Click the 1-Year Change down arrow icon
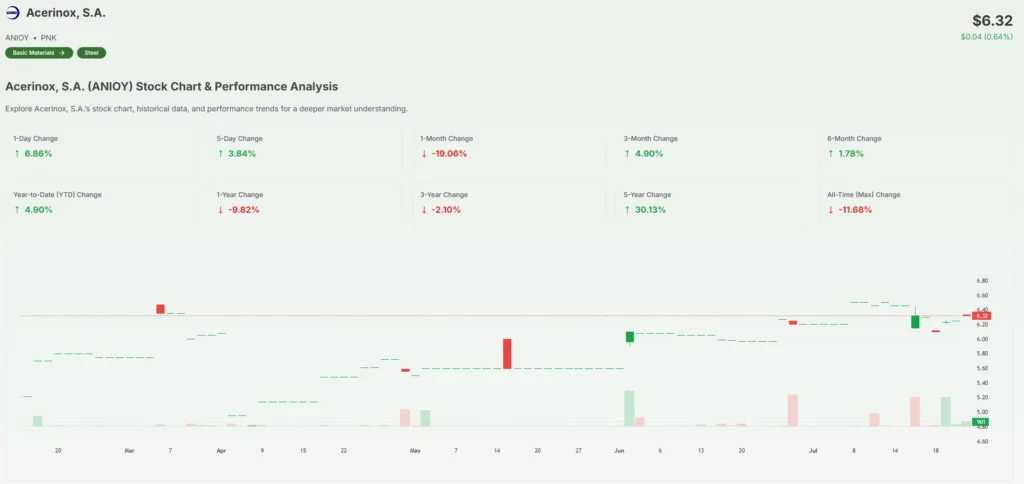The height and width of the screenshot is (484, 1024). 220,210
